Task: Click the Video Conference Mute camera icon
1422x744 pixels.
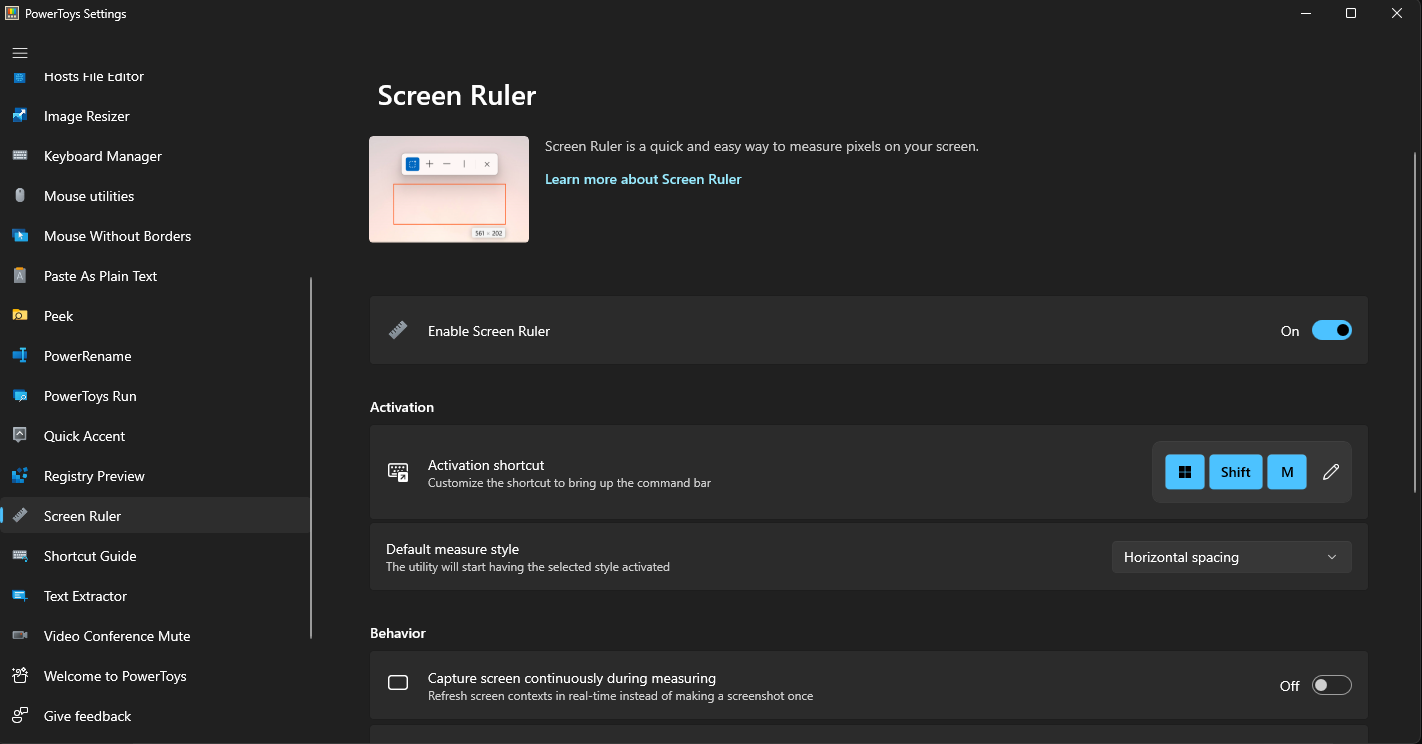Action: [x=20, y=636]
